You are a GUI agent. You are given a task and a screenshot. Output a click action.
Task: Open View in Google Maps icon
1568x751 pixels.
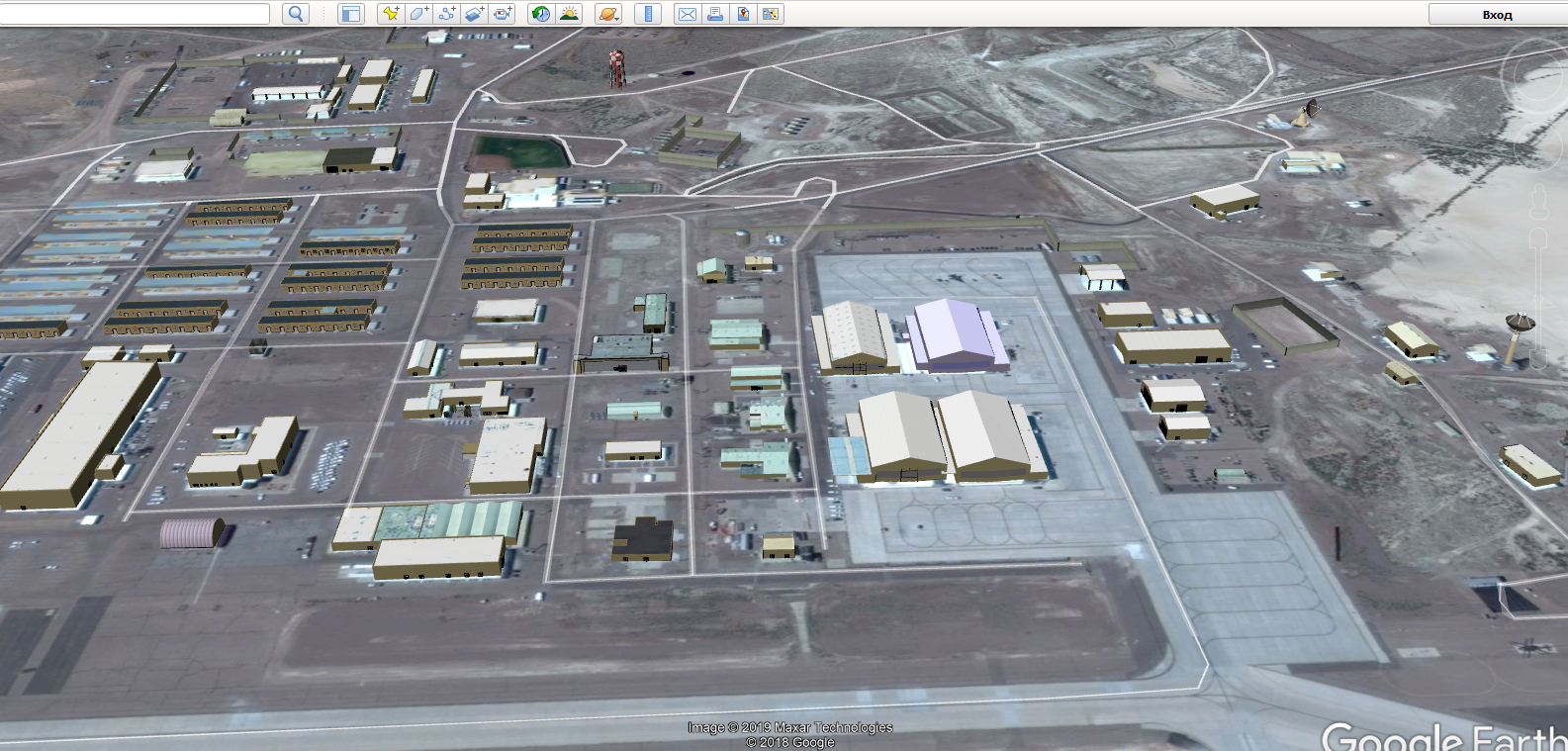click(x=771, y=14)
